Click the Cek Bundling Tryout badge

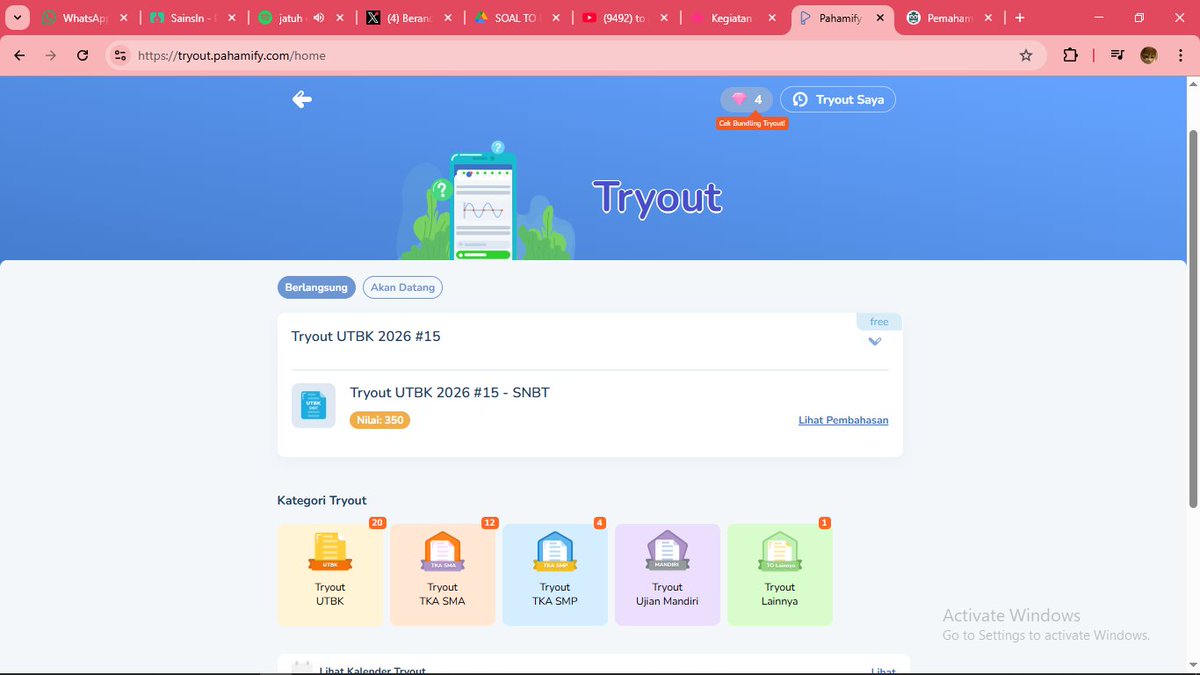(752, 123)
